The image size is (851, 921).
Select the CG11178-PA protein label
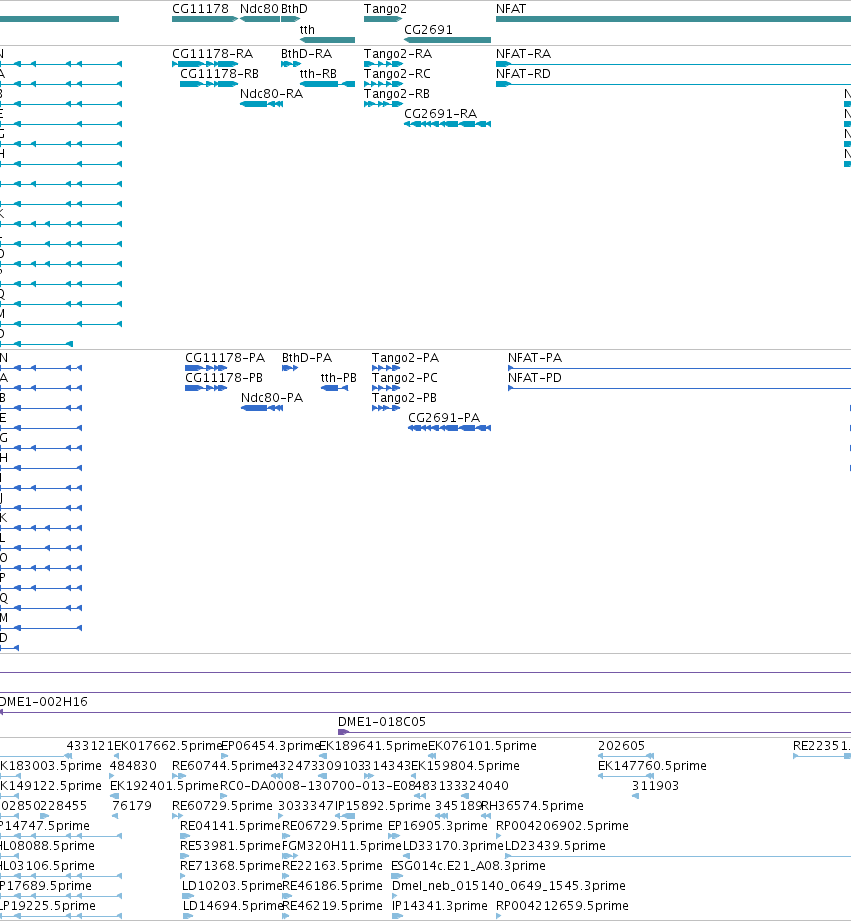[225, 358]
